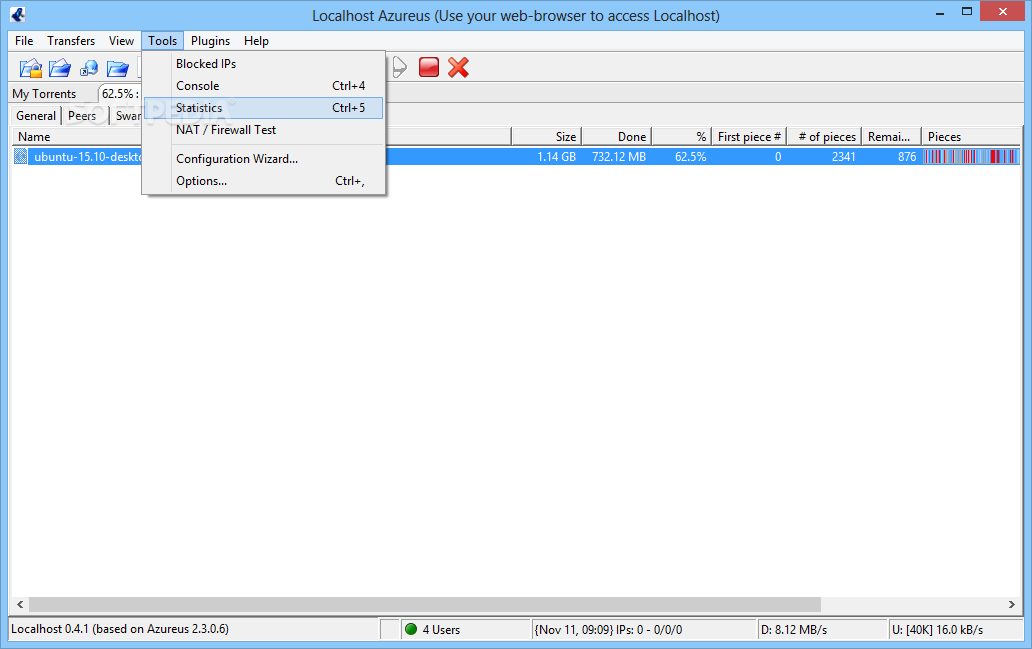Click the D: 8.12 MB/s download speed
The width and height of the screenshot is (1032, 649).
click(794, 630)
